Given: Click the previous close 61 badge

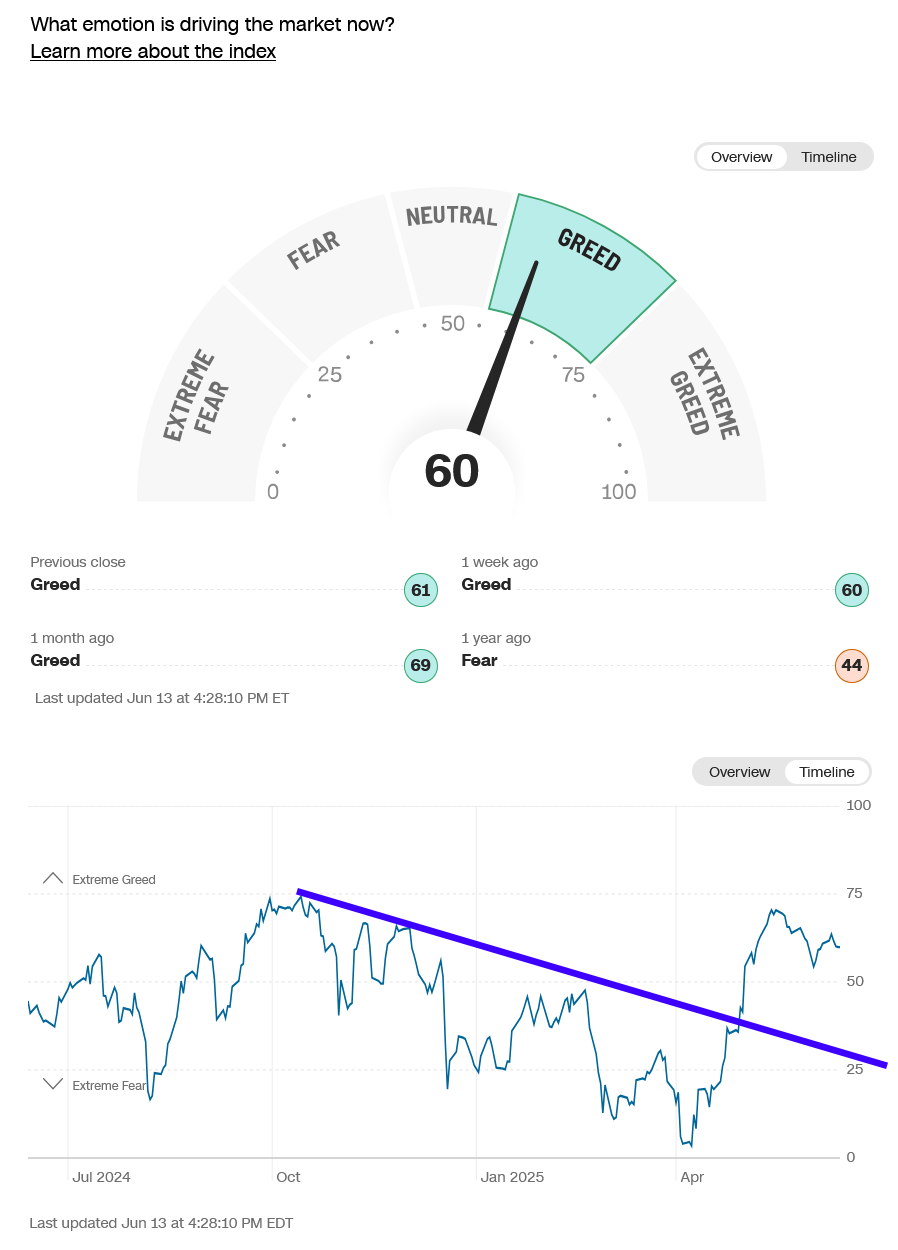Looking at the screenshot, I should tap(421, 590).
